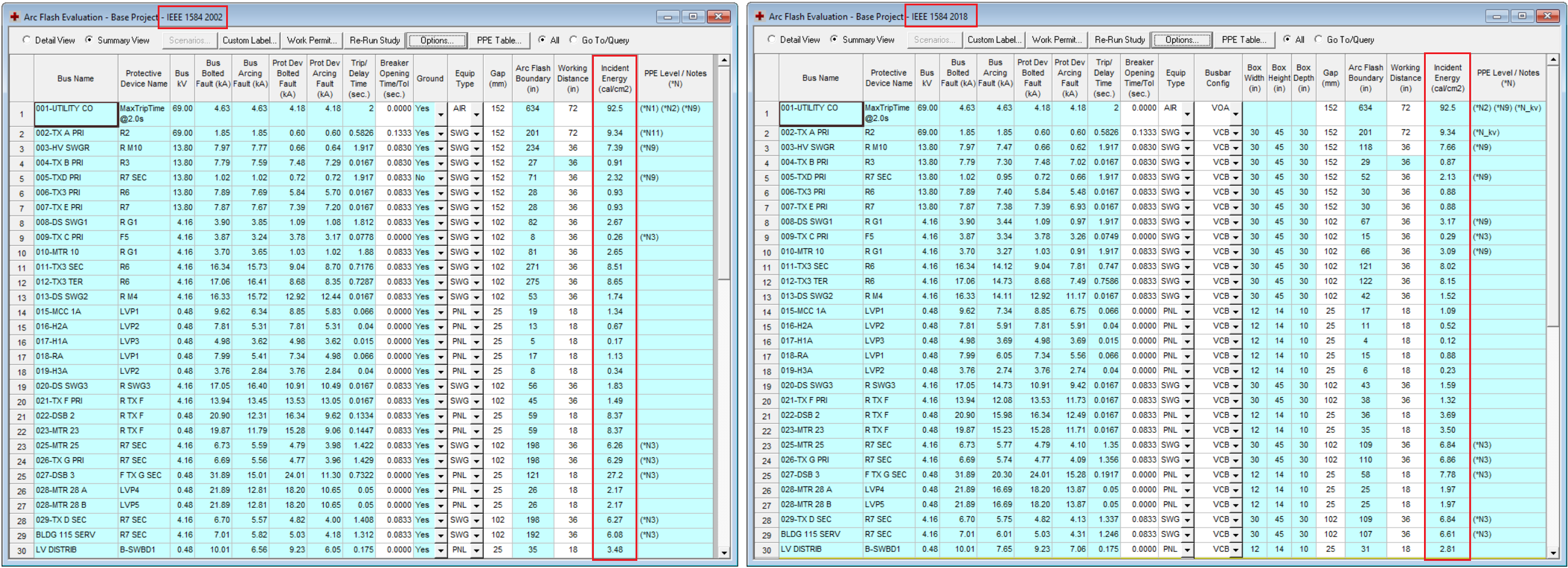Click scroll-up arrow in the IEEE 1584 2018 table

point(1553,60)
